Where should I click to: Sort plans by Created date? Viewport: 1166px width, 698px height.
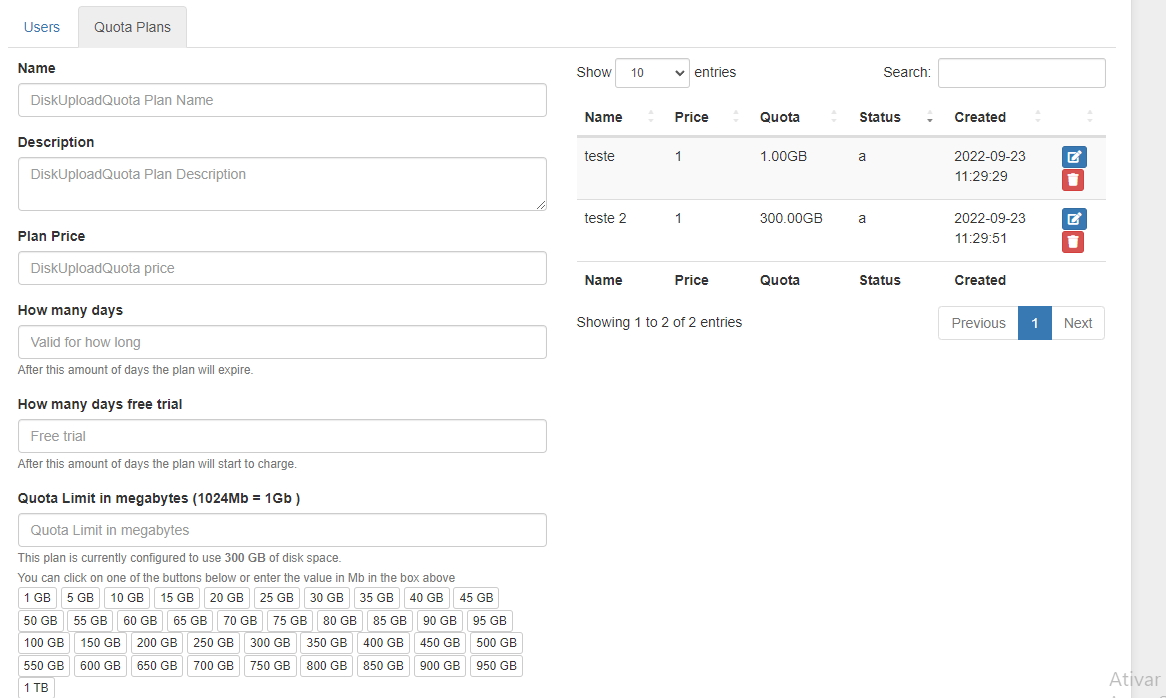(980, 117)
